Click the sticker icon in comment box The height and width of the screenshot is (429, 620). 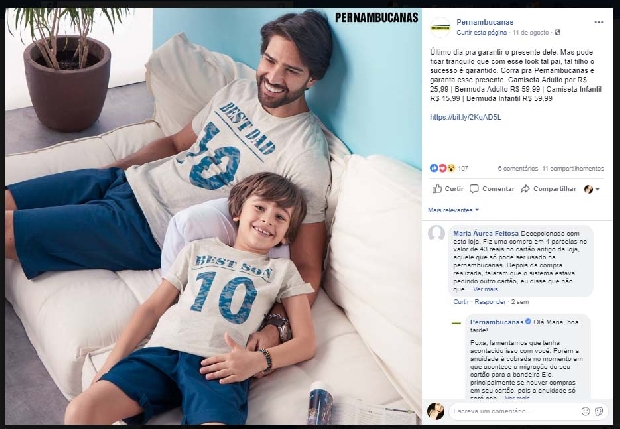coord(599,411)
